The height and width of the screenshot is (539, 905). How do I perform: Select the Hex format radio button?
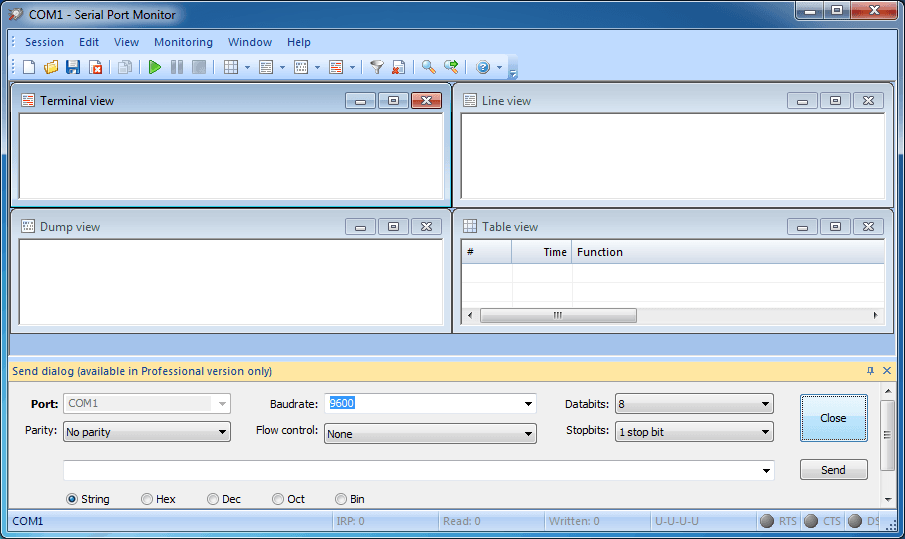click(x=147, y=499)
